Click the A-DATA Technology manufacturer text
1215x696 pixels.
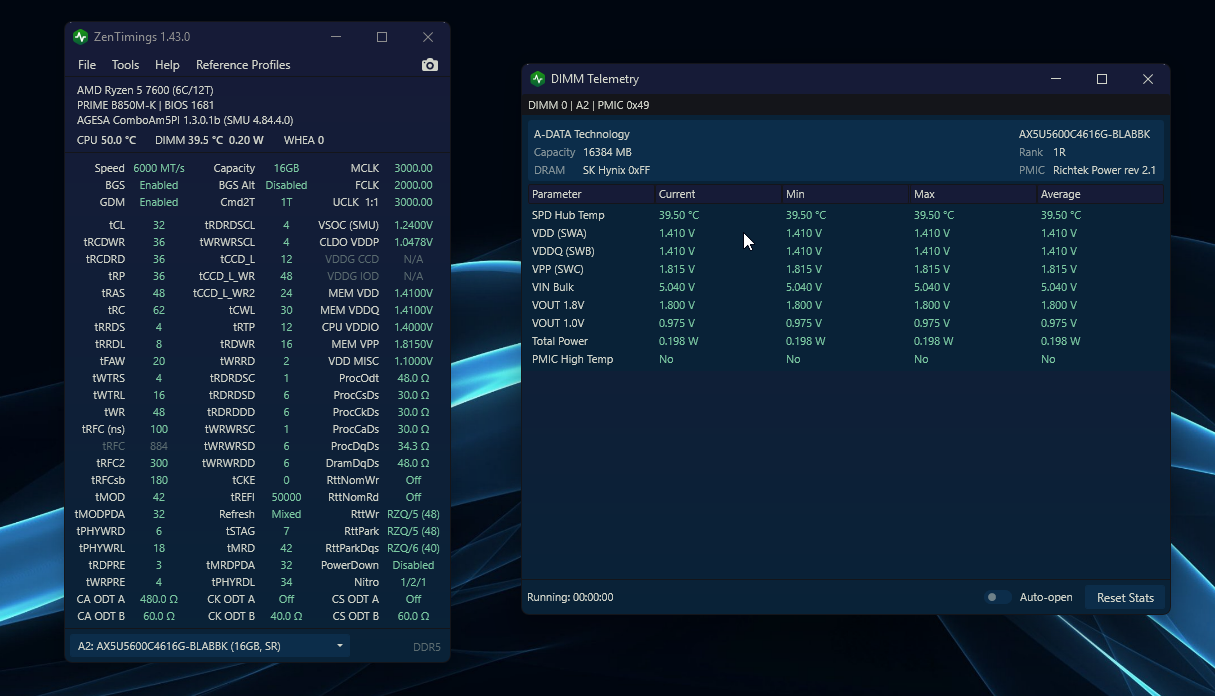point(582,134)
